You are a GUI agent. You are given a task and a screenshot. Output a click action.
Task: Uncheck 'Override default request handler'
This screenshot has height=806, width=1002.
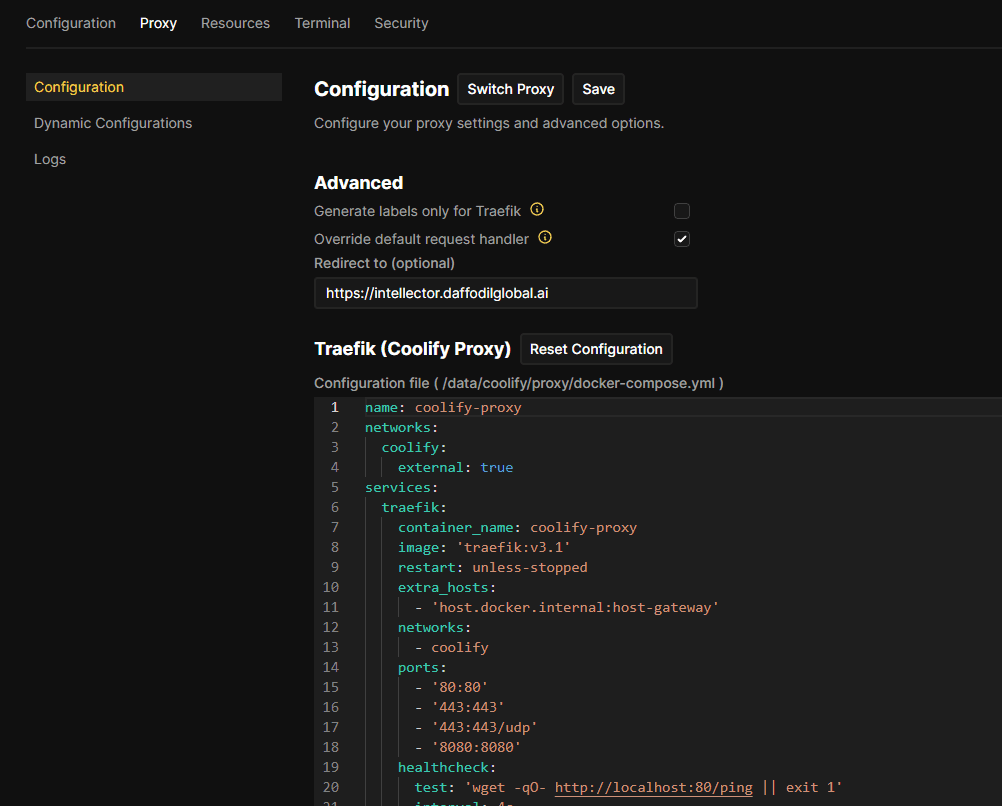tap(681, 239)
